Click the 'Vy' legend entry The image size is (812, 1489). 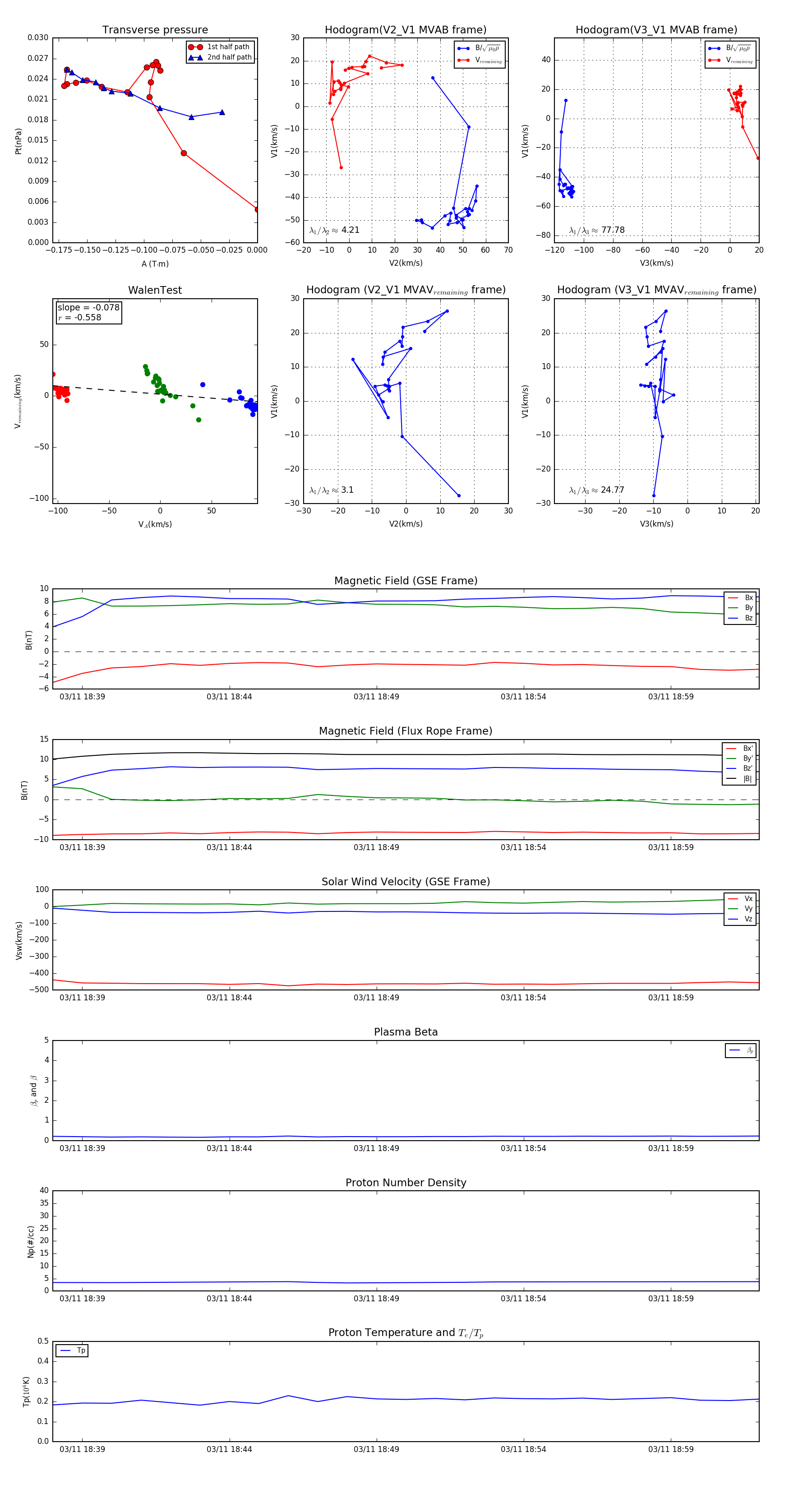point(740,909)
